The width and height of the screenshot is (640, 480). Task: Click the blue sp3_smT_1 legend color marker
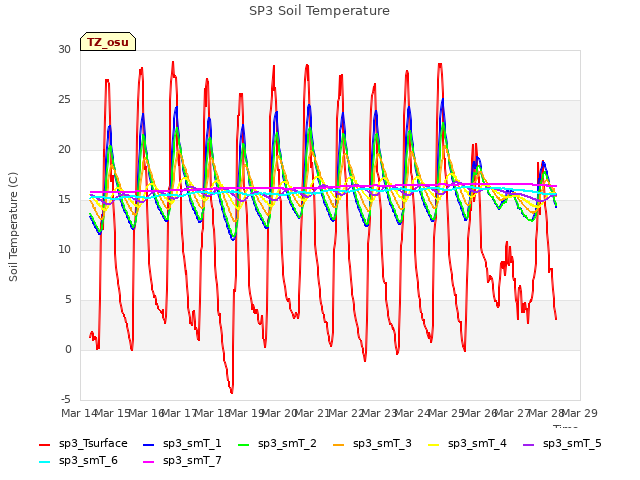click(x=149, y=444)
